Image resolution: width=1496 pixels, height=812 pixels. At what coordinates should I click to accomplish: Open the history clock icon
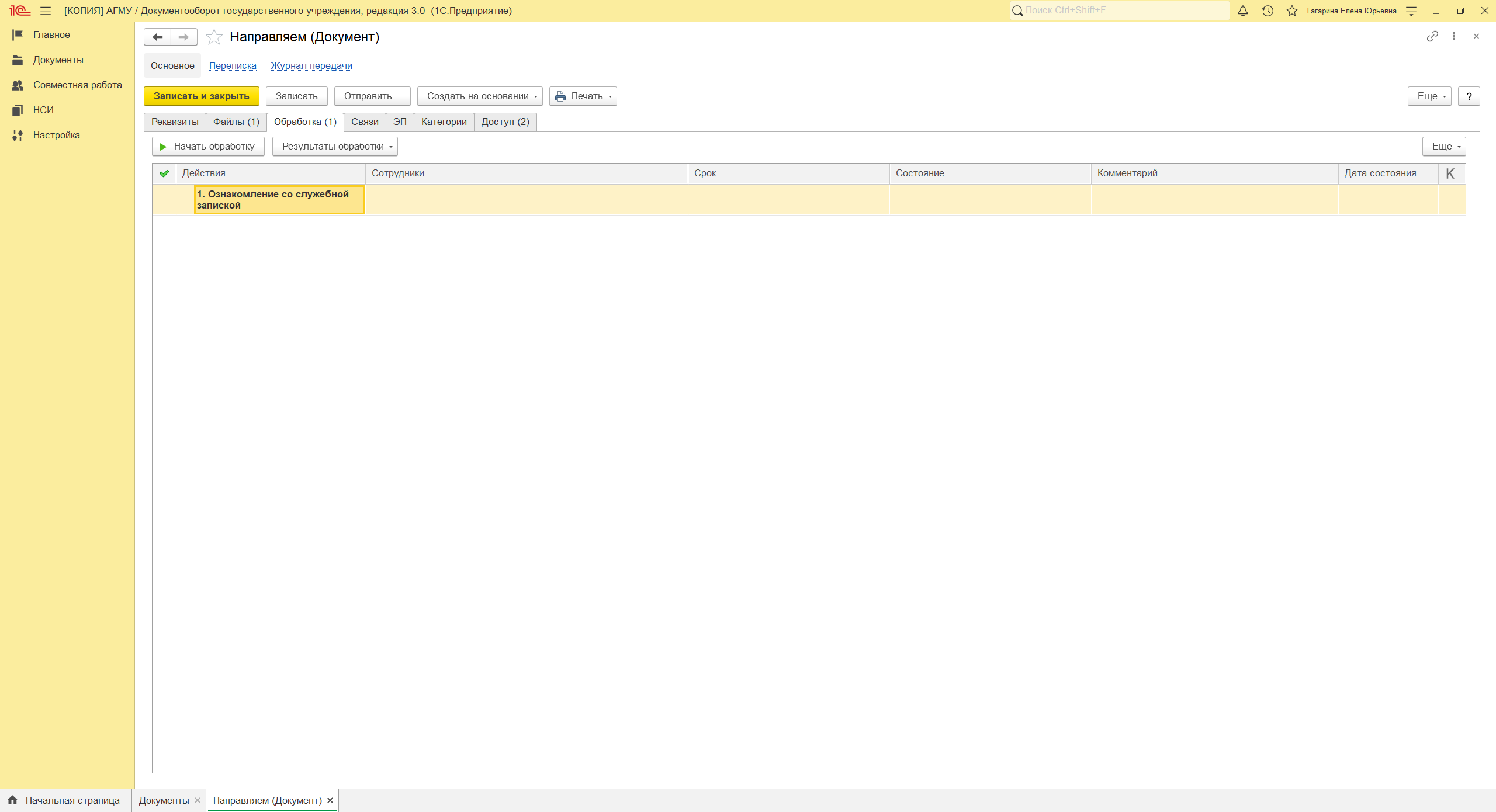1268,11
